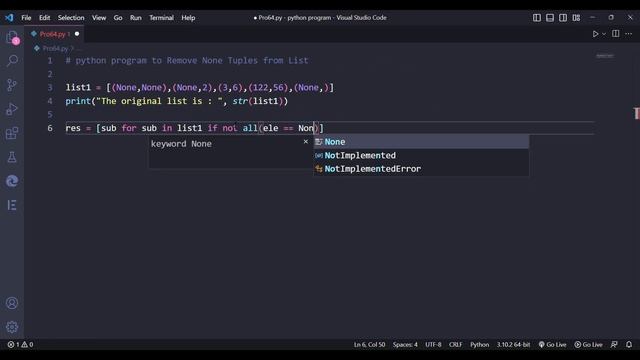
Task: Open the Testing flask view
Action: (12, 157)
